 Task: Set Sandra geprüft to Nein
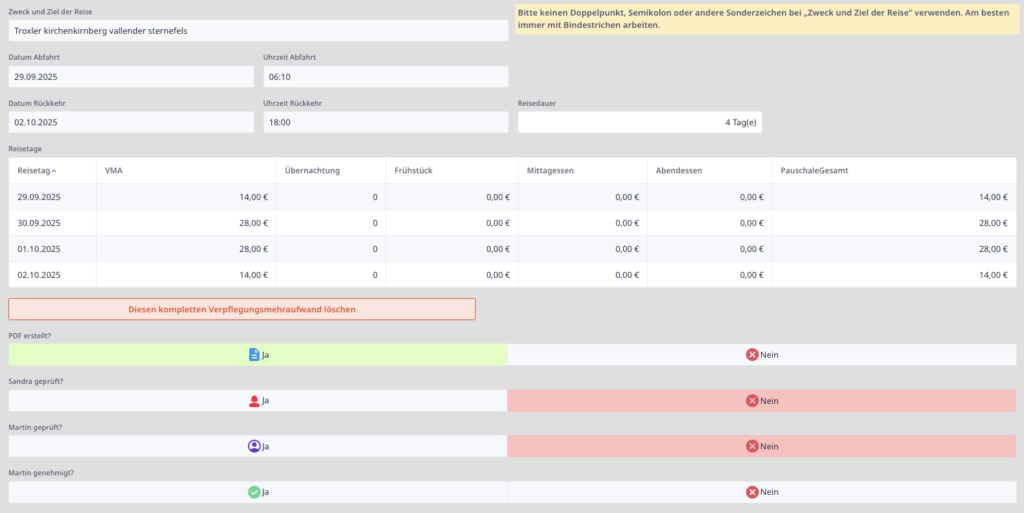[x=761, y=401]
